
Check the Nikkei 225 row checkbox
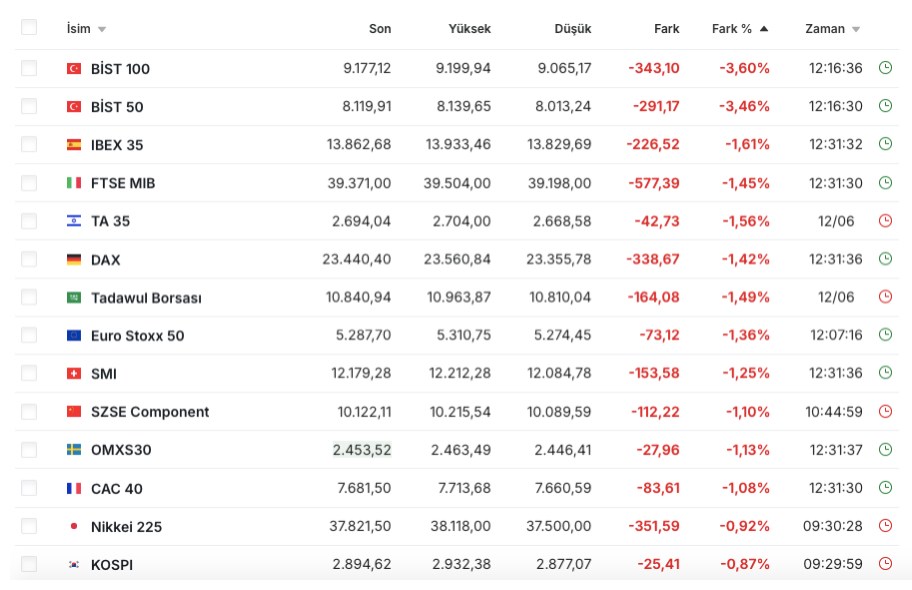28,526
